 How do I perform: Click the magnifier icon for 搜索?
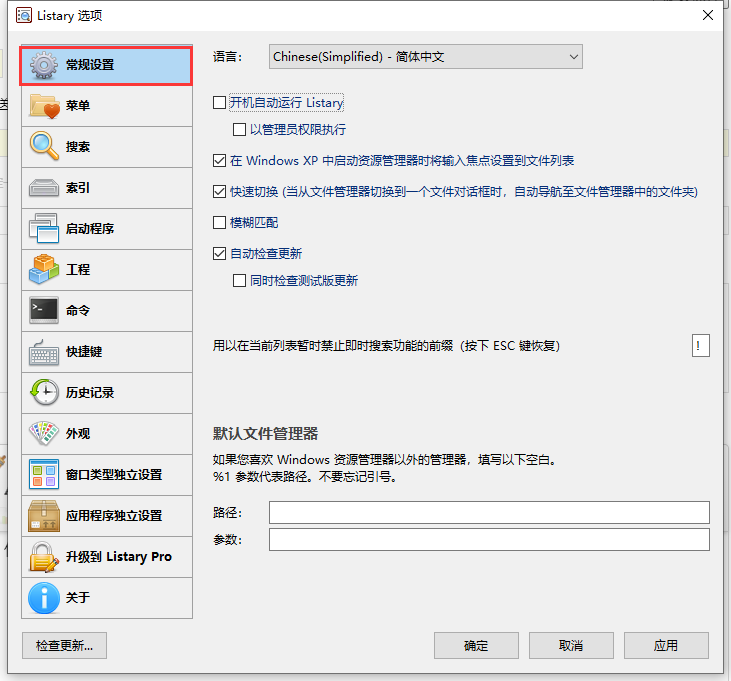pyautogui.click(x=44, y=146)
